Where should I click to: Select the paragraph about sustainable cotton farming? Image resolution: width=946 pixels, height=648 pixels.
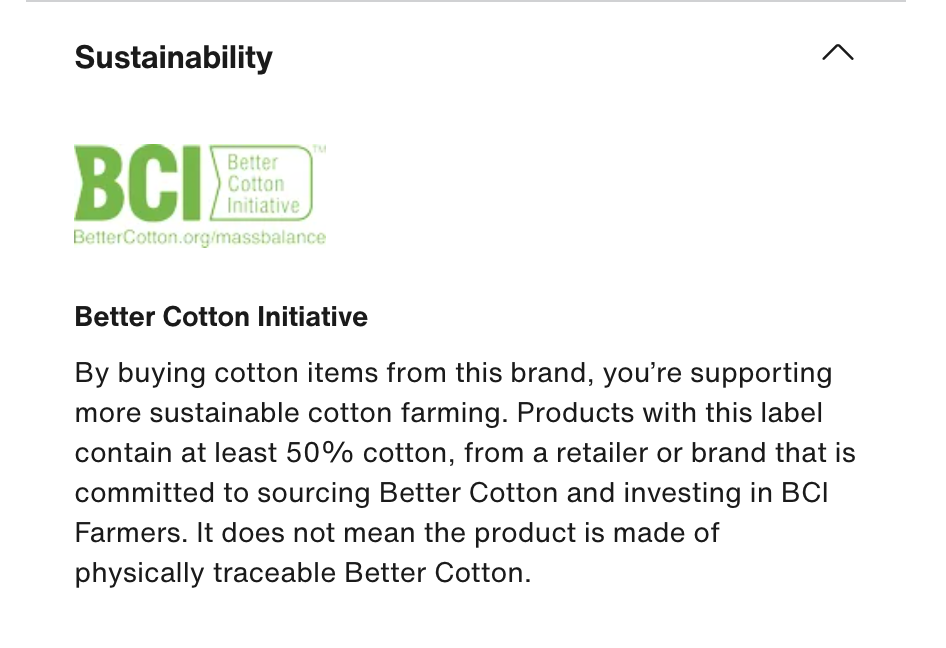click(465, 472)
